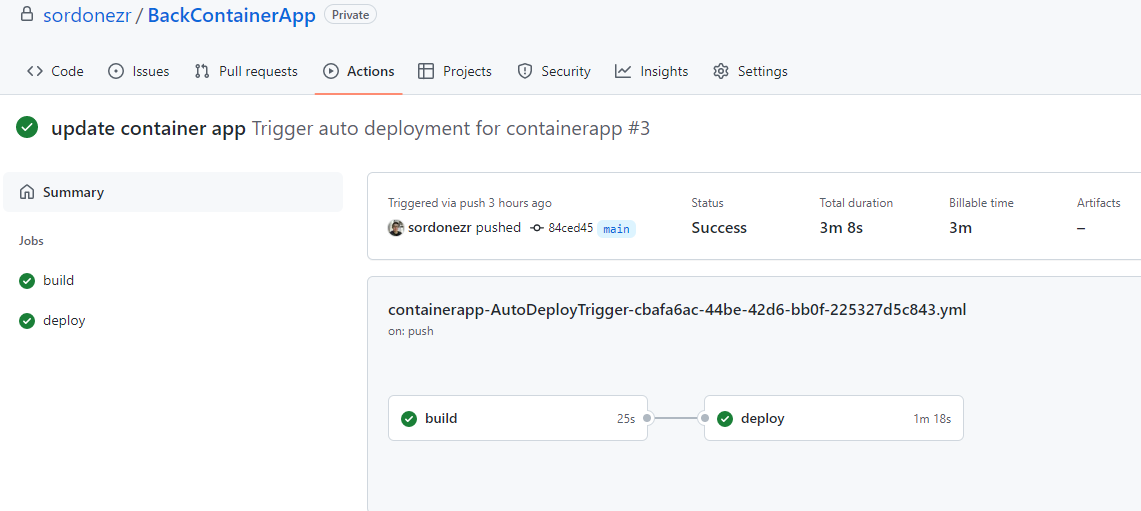1141x511 pixels.
Task: Click the Issues circle icon
Action: pyautogui.click(x=116, y=71)
